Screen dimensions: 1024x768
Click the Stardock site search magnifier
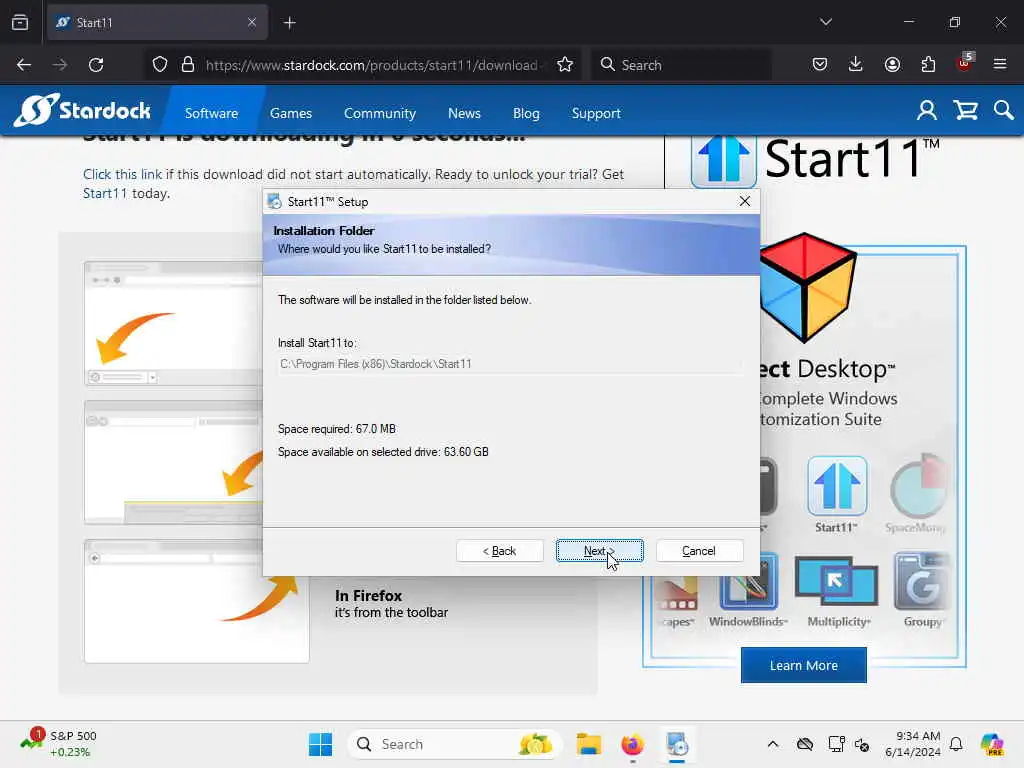(x=1003, y=110)
